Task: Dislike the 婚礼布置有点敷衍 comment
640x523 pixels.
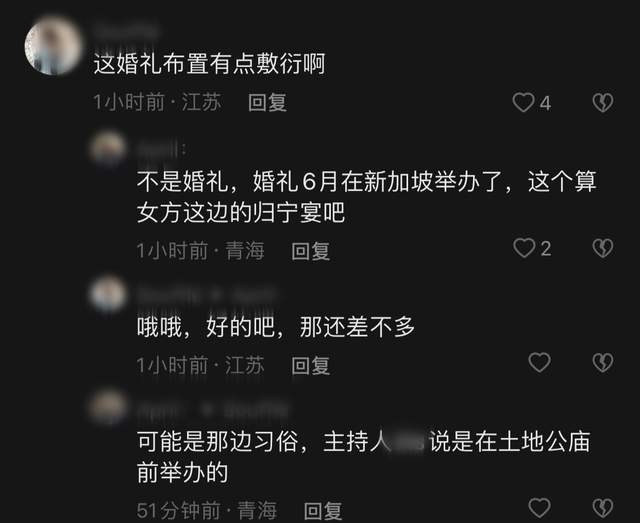Action: tap(602, 102)
